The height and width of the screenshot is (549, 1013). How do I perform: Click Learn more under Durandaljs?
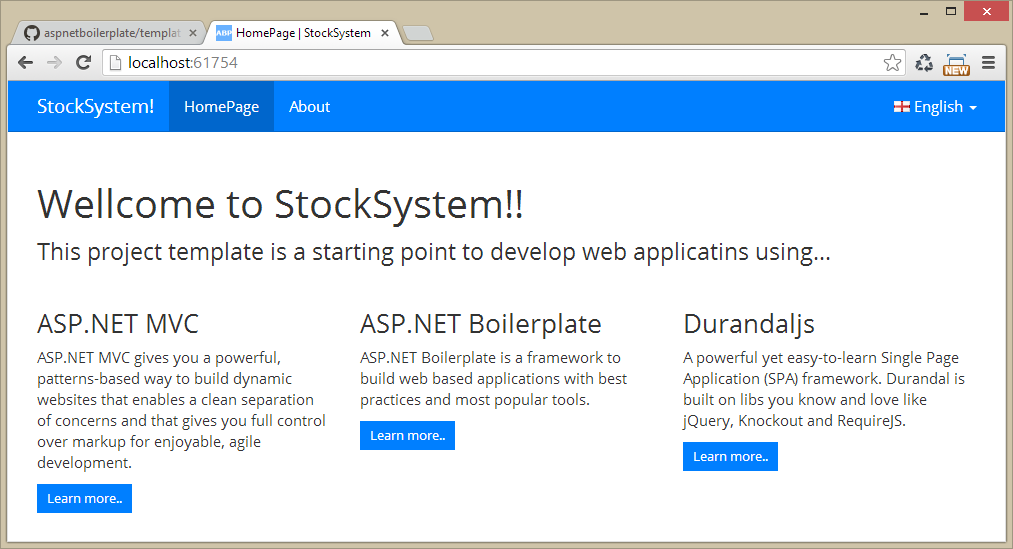(731, 457)
